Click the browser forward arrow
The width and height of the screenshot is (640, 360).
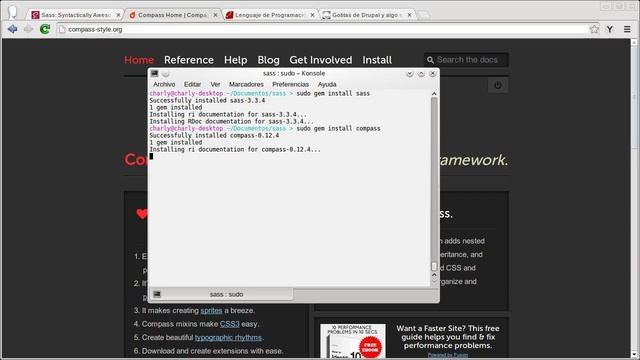click(x=28, y=29)
